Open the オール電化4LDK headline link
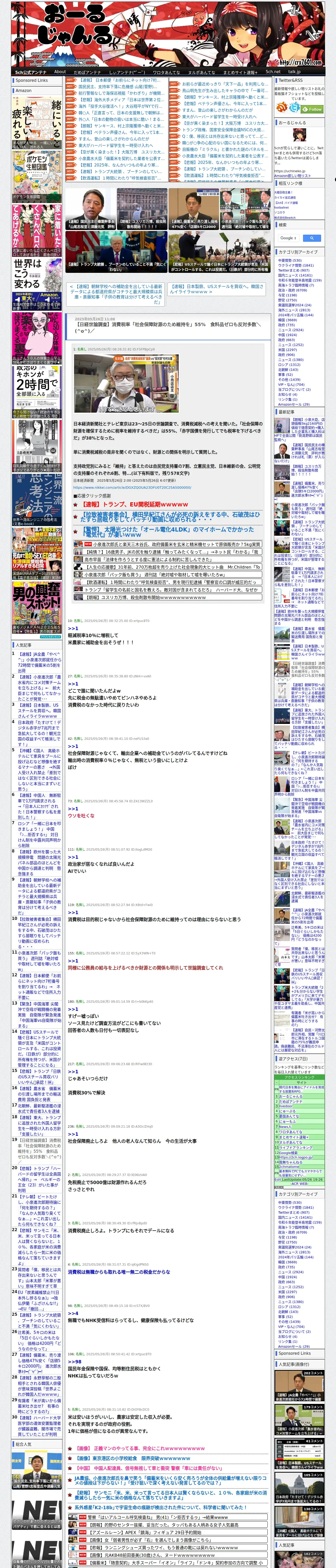336x1568 pixels. click(168, 532)
